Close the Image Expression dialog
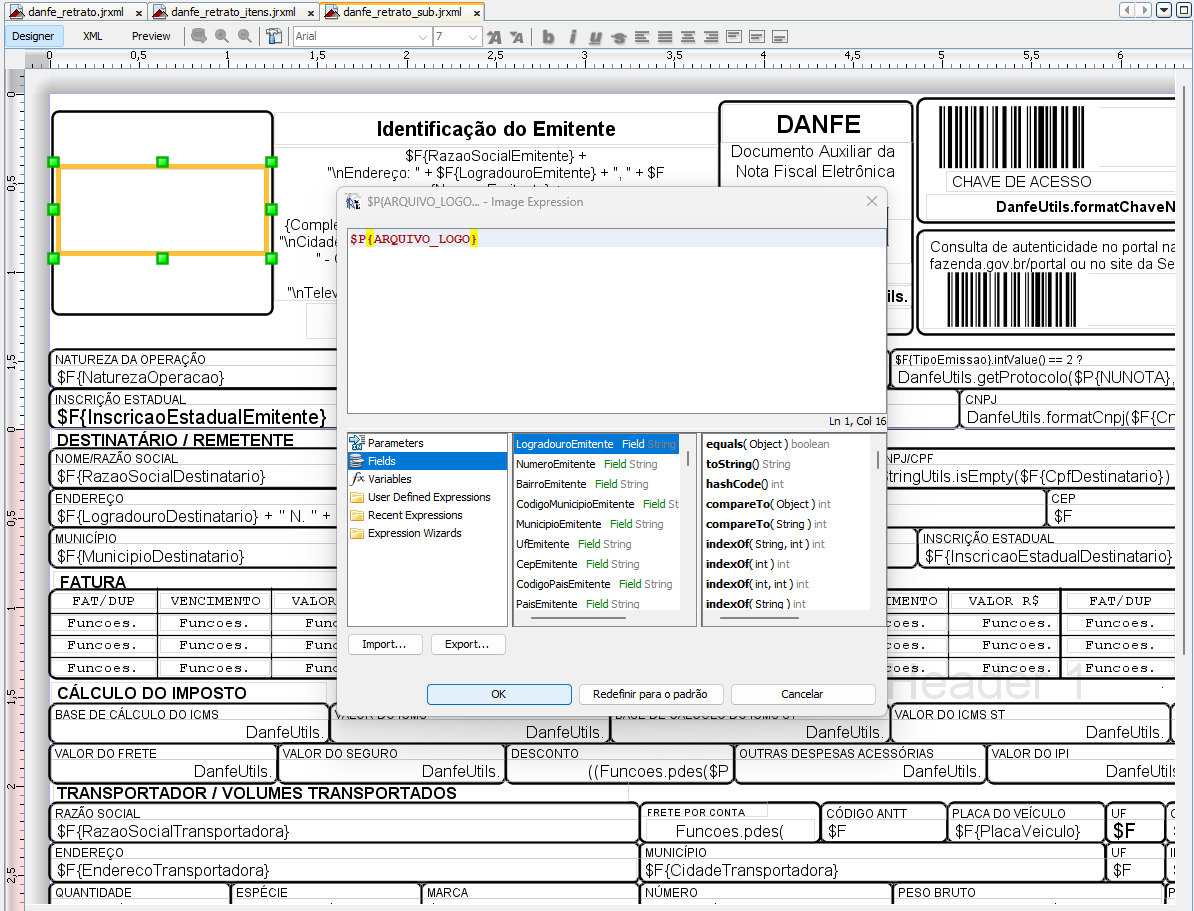The width and height of the screenshot is (1194, 911). coord(872,201)
